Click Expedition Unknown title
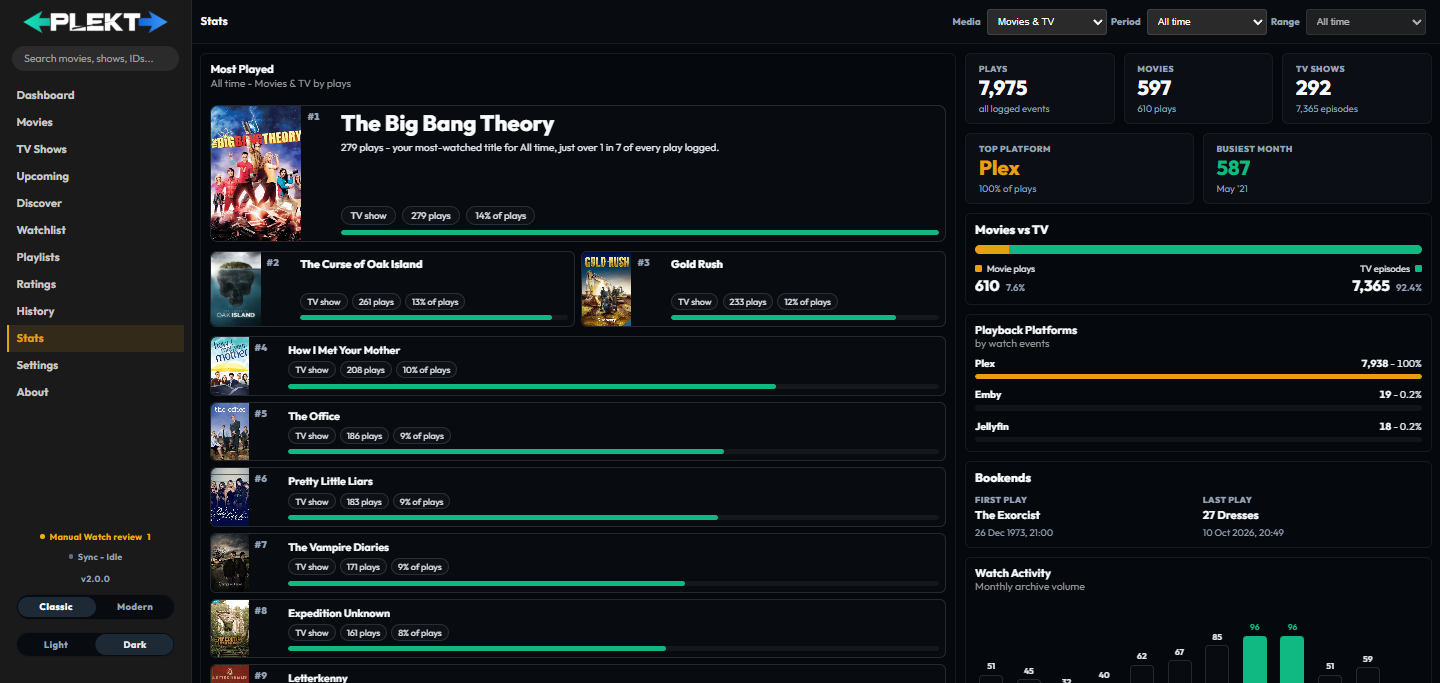Image resolution: width=1440 pixels, height=683 pixels. click(339, 613)
